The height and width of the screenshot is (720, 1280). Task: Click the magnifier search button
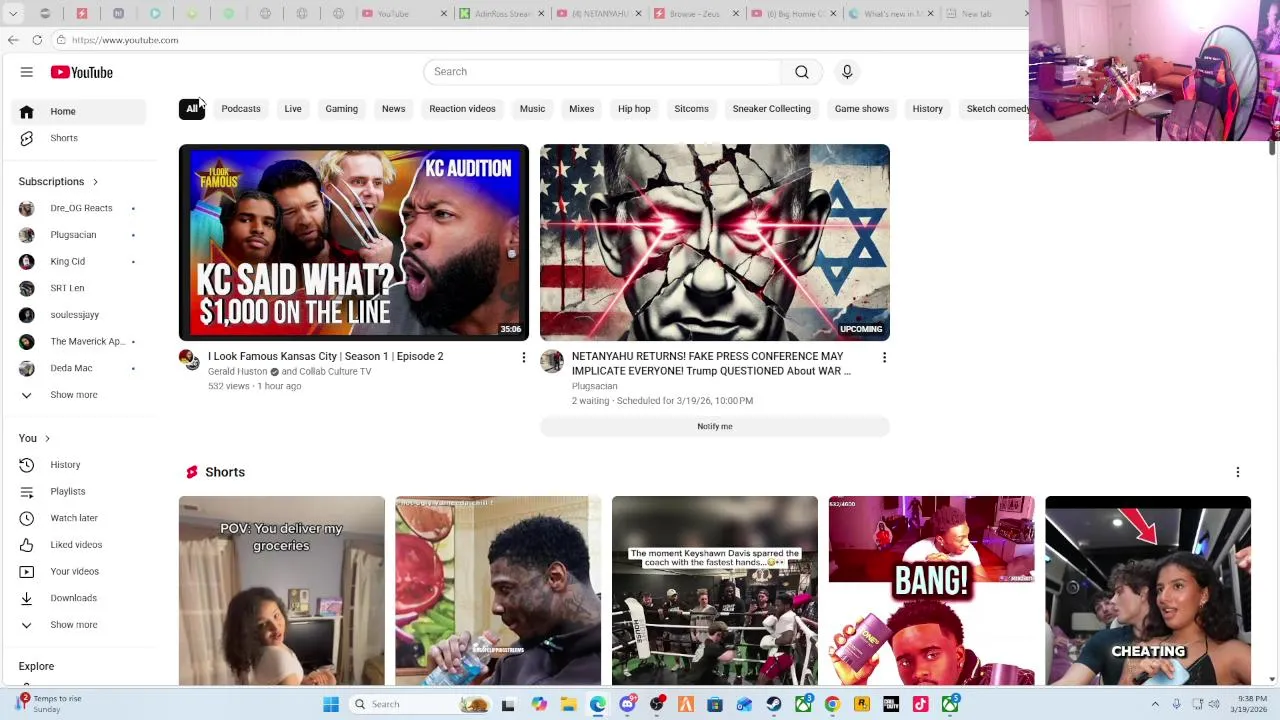[802, 72]
